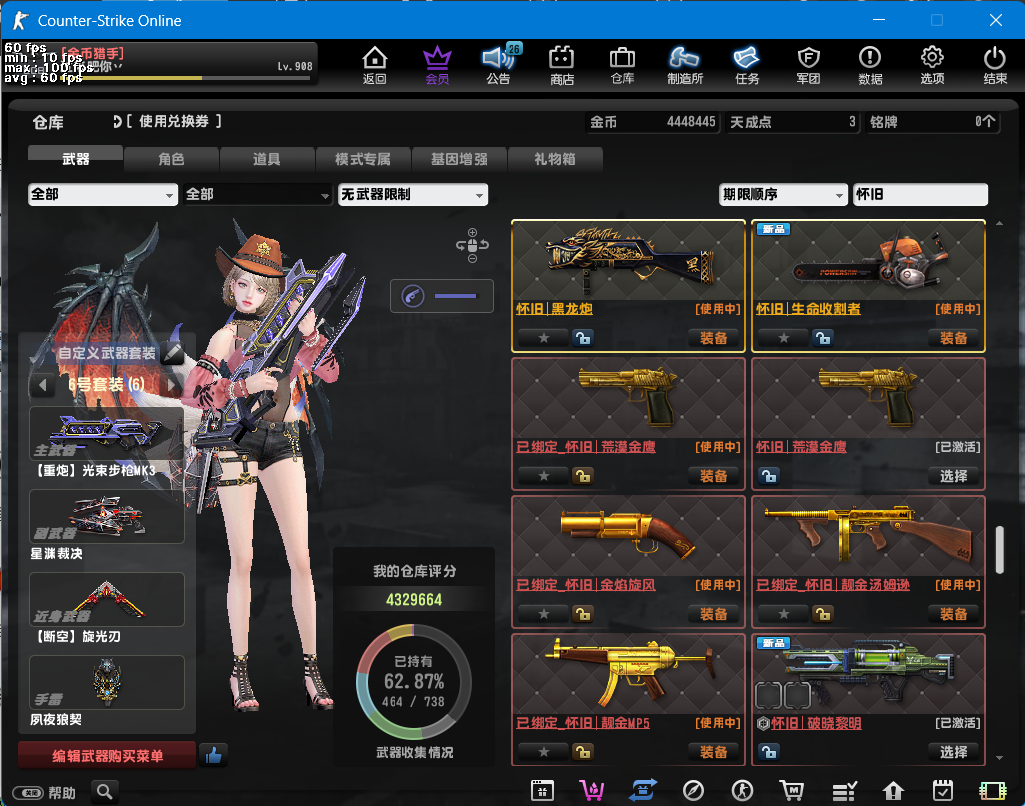The width and height of the screenshot is (1025, 806).
Task: Toggle the lock on 怀旧|生命收割者
Action: point(822,338)
